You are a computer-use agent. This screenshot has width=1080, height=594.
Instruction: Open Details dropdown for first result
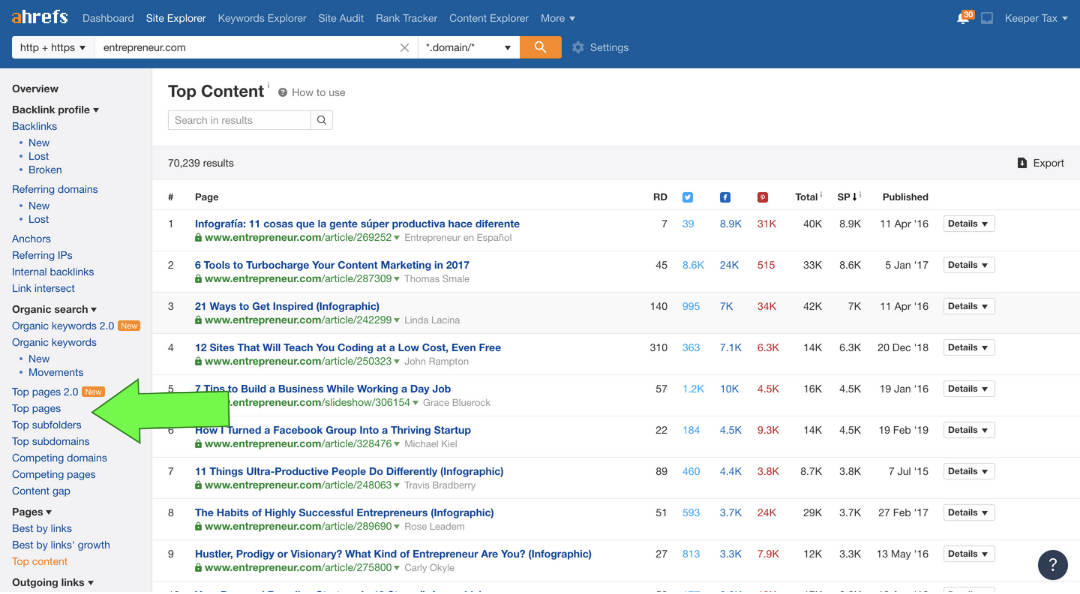(968, 224)
